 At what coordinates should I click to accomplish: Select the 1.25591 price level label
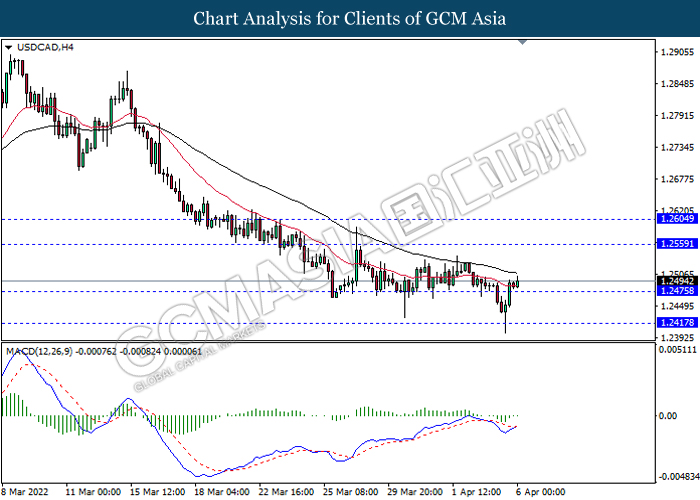[x=677, y=244]
